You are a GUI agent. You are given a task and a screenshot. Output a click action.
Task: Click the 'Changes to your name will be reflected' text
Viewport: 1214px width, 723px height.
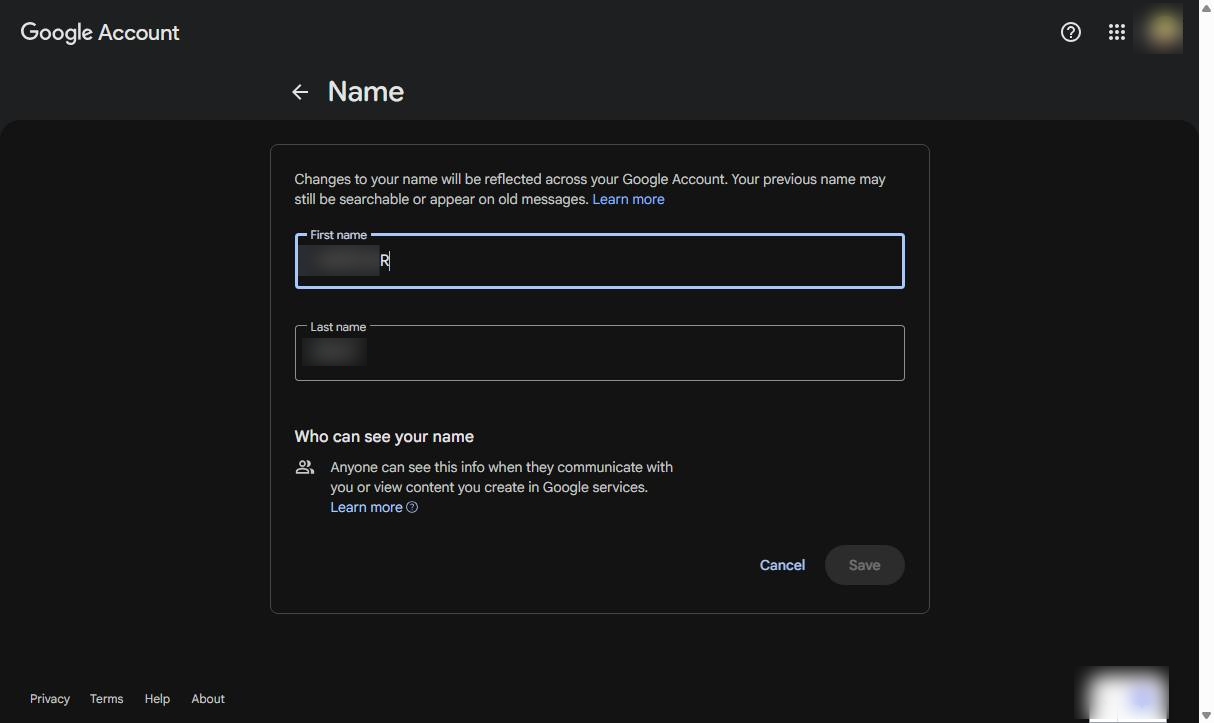[590, 189]
